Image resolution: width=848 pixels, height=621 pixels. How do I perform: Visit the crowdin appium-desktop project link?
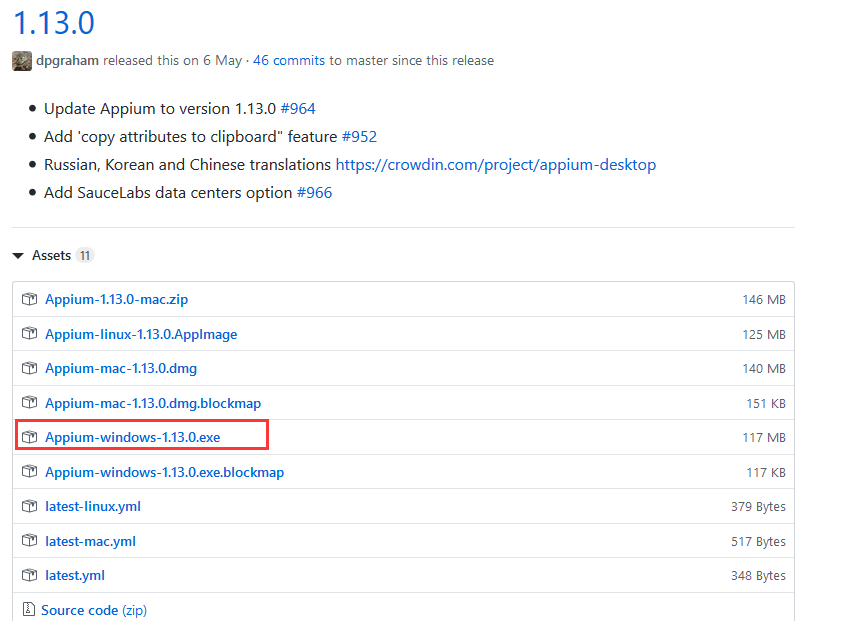click(496, 165)
